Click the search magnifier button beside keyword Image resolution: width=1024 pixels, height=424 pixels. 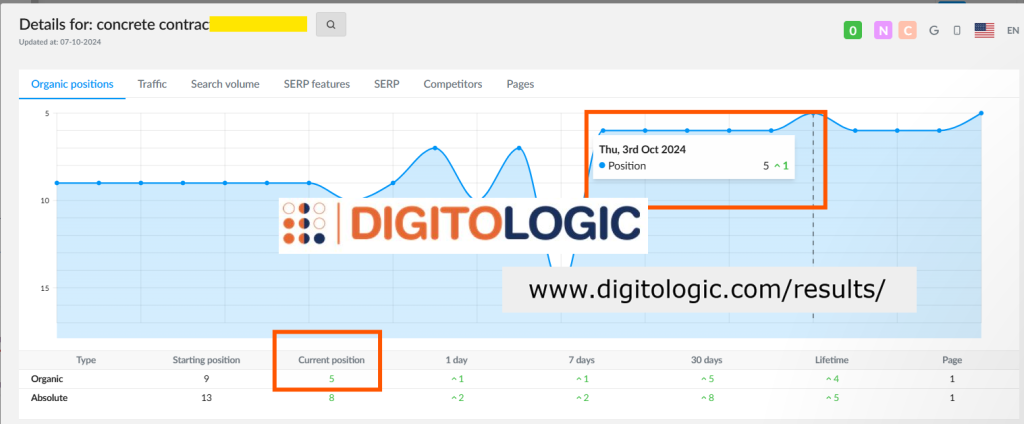pyautogui.click(x=331, y=25)
